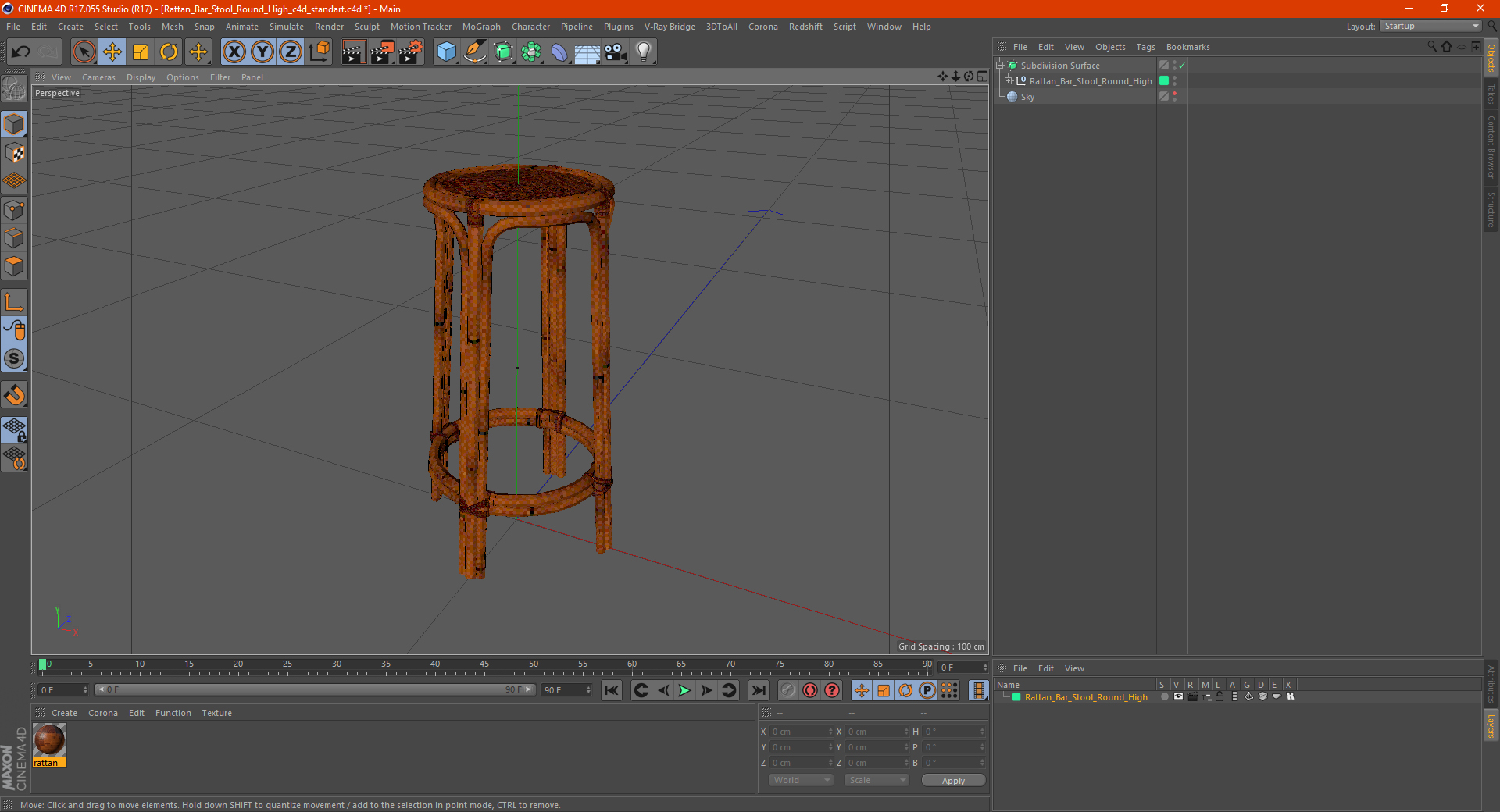Viewport: 1500px width, 812px height.
Task: Go to end of animation
Action: [x=759, y=690]
